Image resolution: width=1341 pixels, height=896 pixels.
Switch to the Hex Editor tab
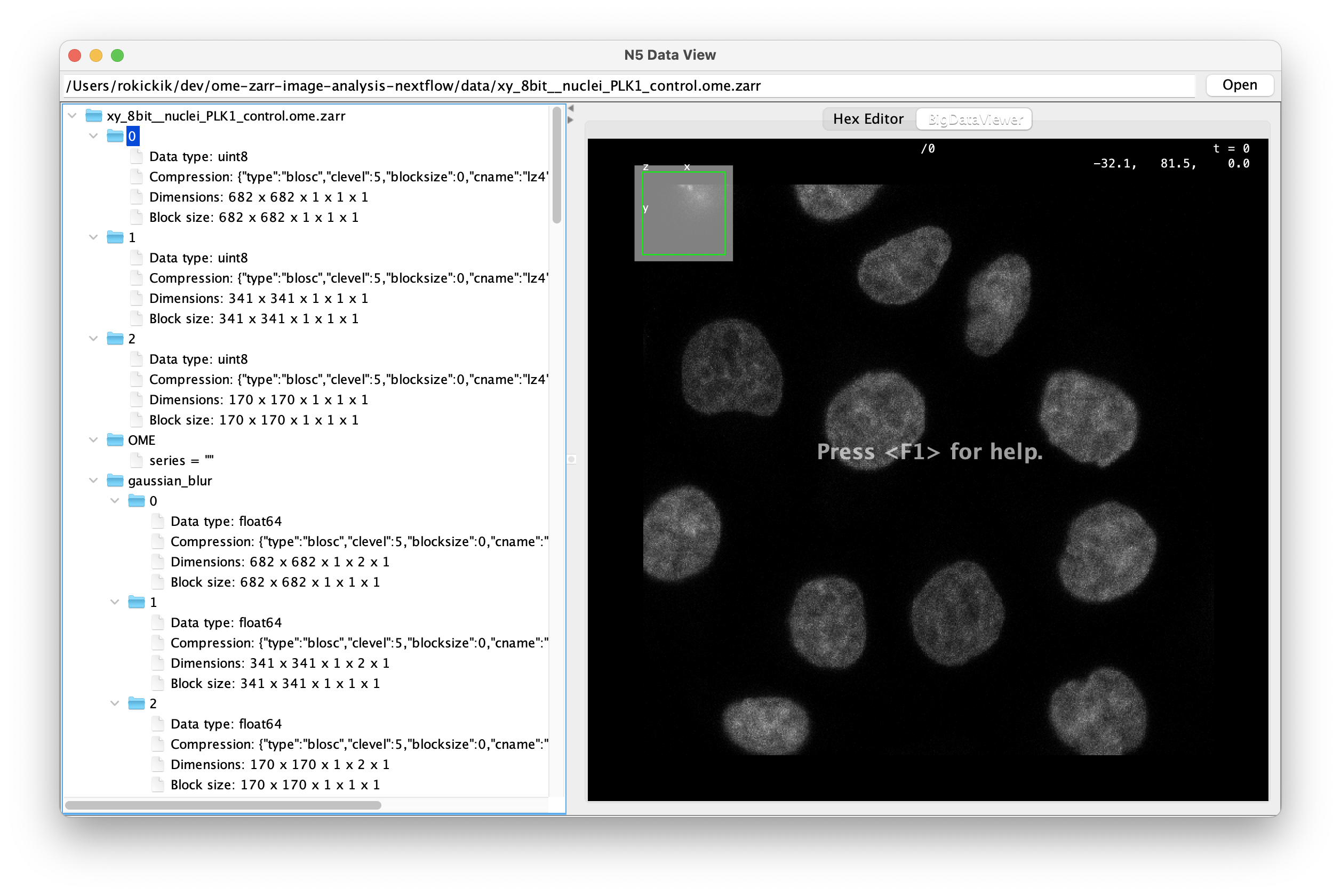pyautogui.click(x=868, y=119)
